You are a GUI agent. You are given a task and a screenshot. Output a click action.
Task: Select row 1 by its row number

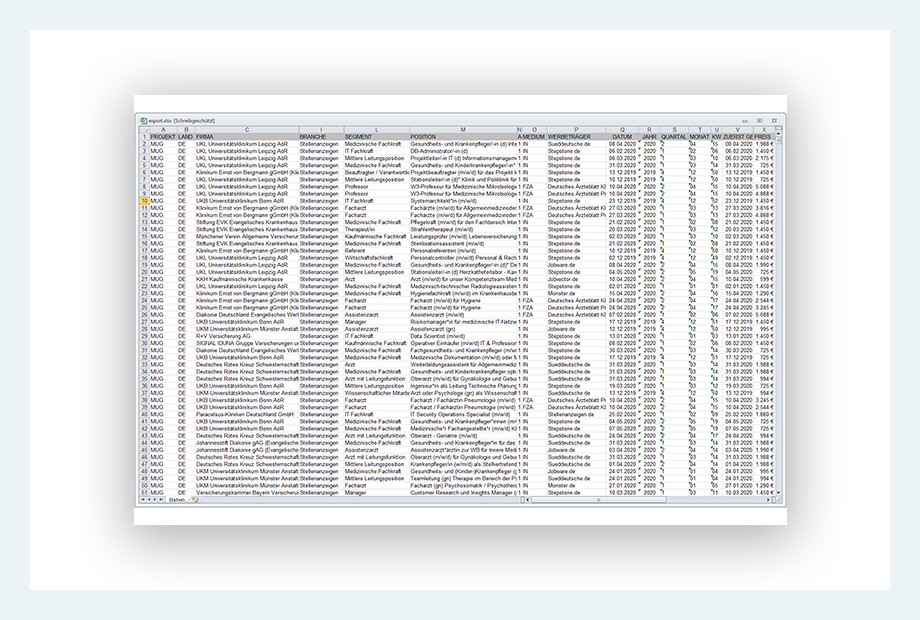tap(144, 137)
